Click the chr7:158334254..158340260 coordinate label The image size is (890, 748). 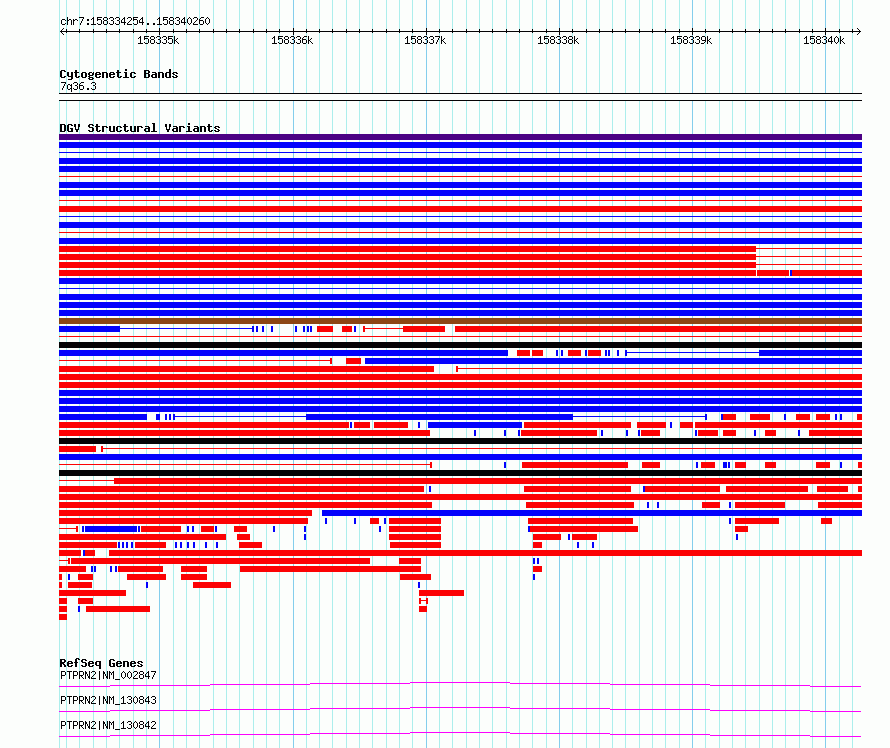tap(135, 21)
